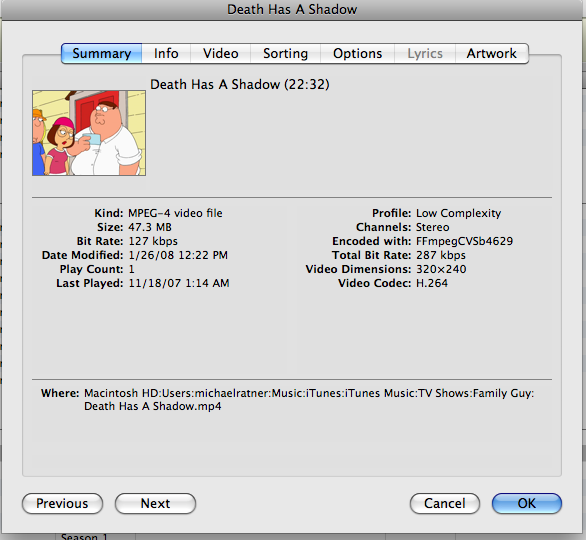Click the Date Modified value '1/26/08 12:22 PM'
586x540 pixels.
click(x=178, y=255)
